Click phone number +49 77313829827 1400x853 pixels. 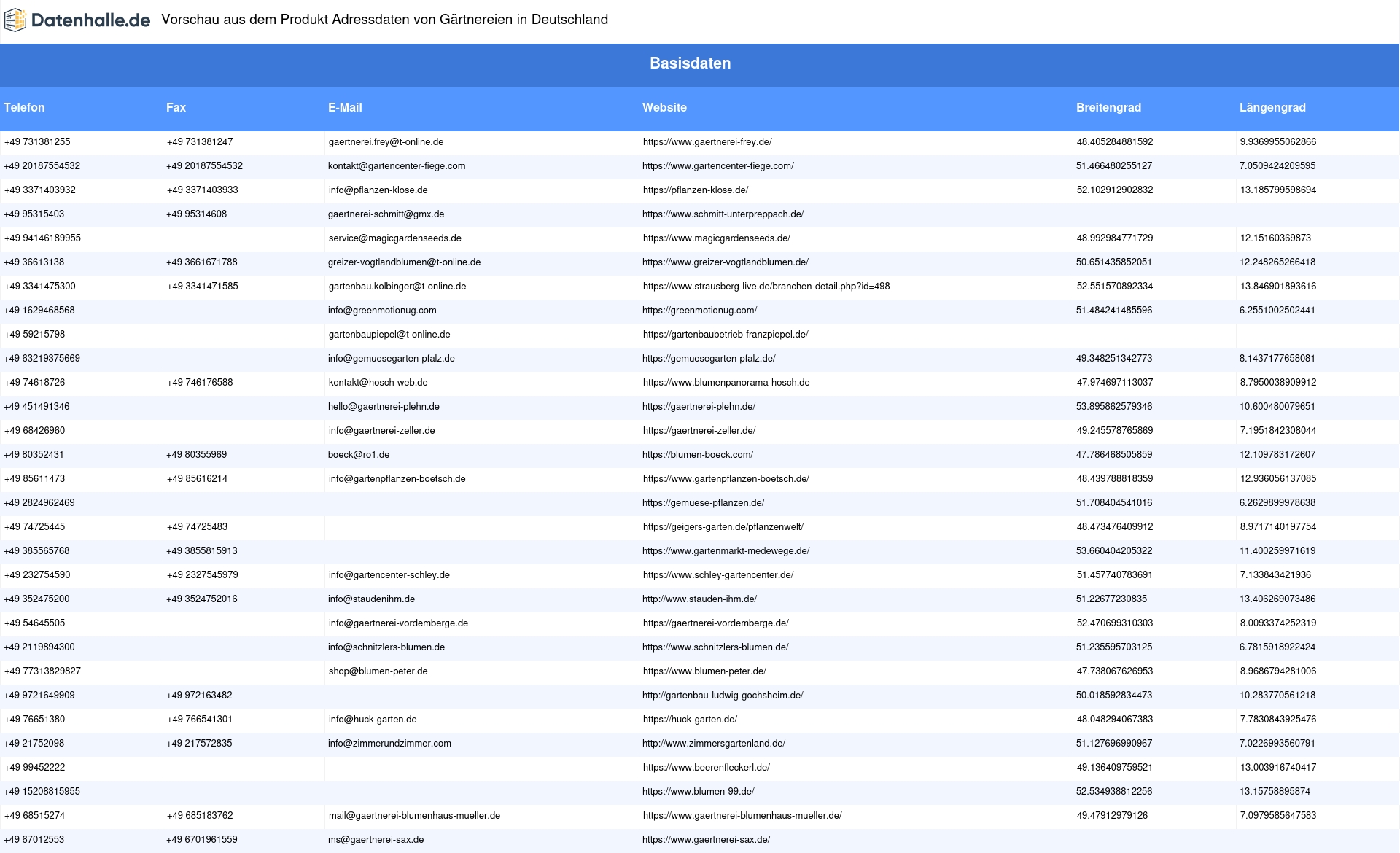(x=42, y=671)
